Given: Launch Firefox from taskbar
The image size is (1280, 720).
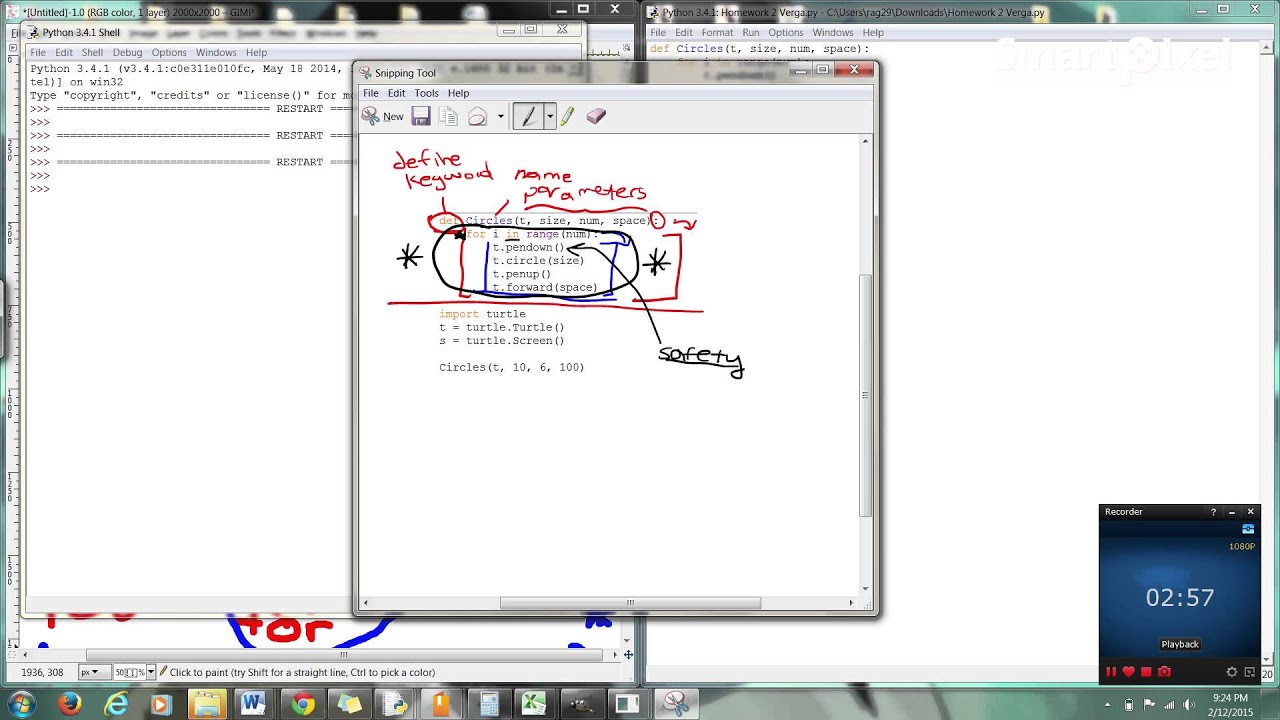Looking at the screenshot, I should pyautogui.click(x=69, y=704).
